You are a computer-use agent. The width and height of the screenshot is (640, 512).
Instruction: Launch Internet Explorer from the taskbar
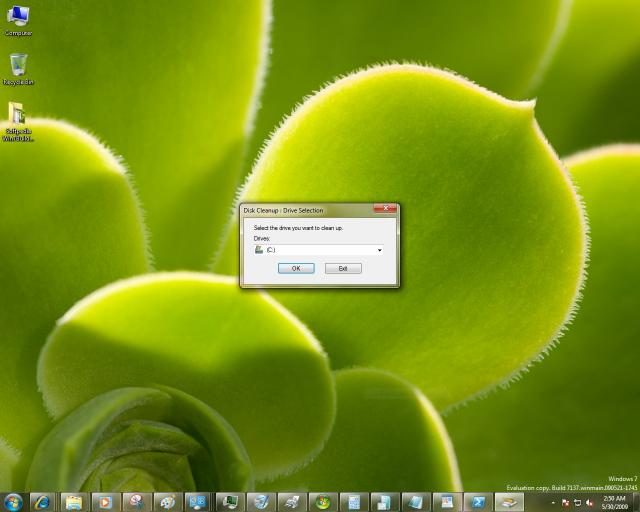click(42, 501)
